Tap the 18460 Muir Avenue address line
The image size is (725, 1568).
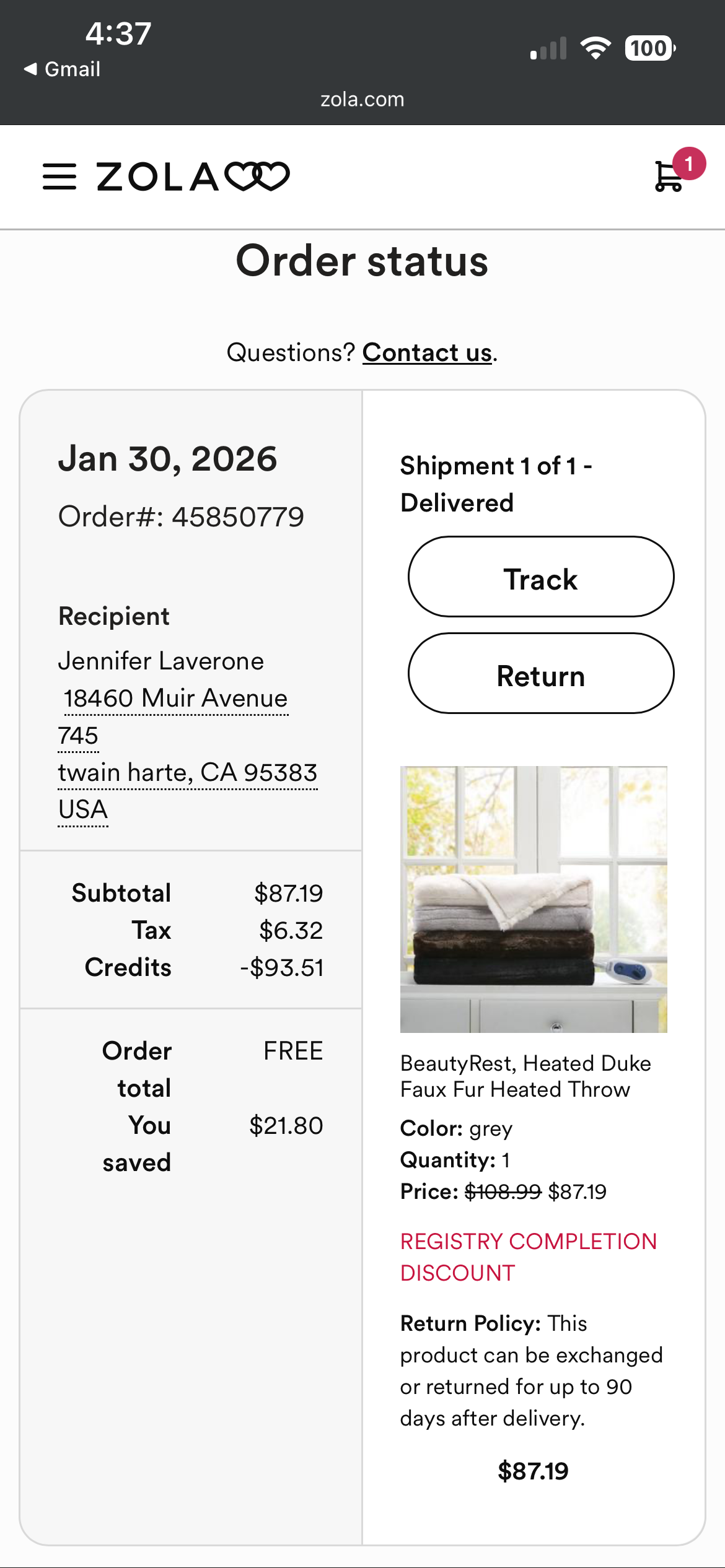coord(175,699)
